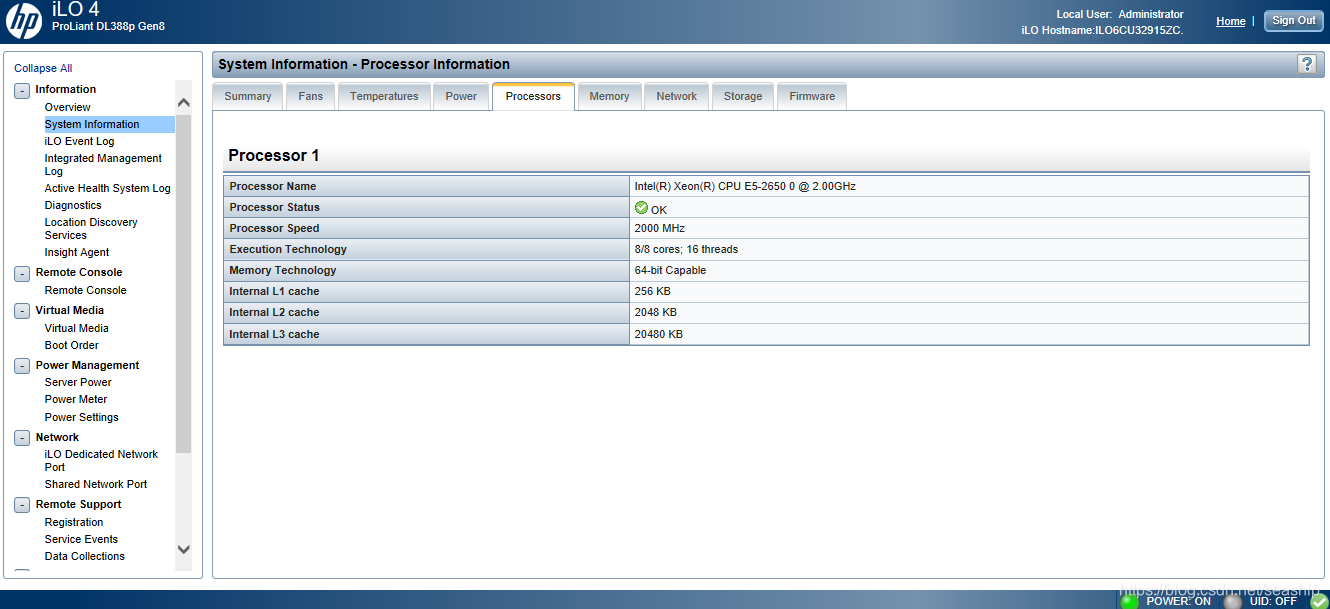Viewport: 1330px width, 609px height.
Task: Switch to the Power tab
Action: (x=461, y=97)
